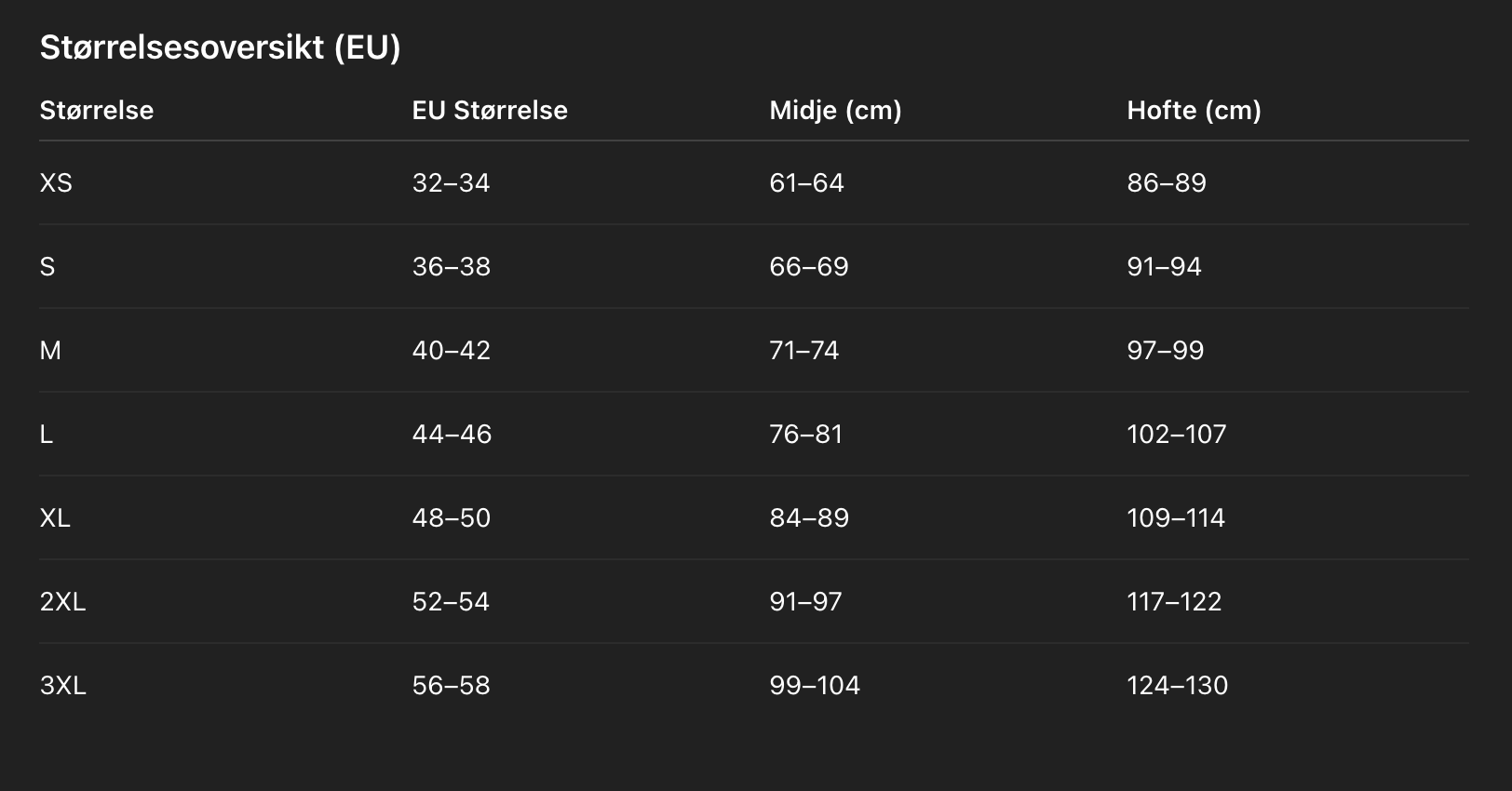Click waist measurement 99–104

815,686
